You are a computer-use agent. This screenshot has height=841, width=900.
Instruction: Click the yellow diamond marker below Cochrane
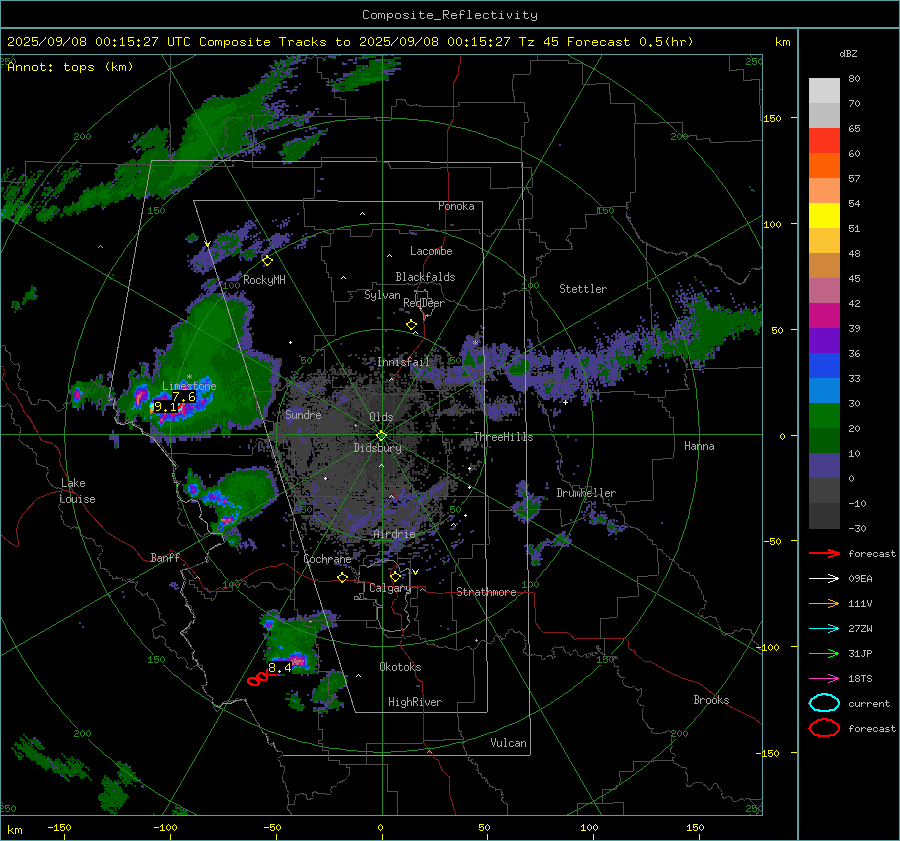coord(343,577)
